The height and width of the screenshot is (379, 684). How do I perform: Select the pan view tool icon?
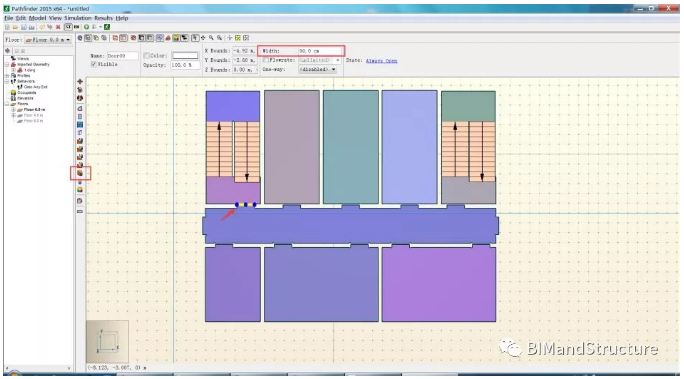(x=203, y=38)
